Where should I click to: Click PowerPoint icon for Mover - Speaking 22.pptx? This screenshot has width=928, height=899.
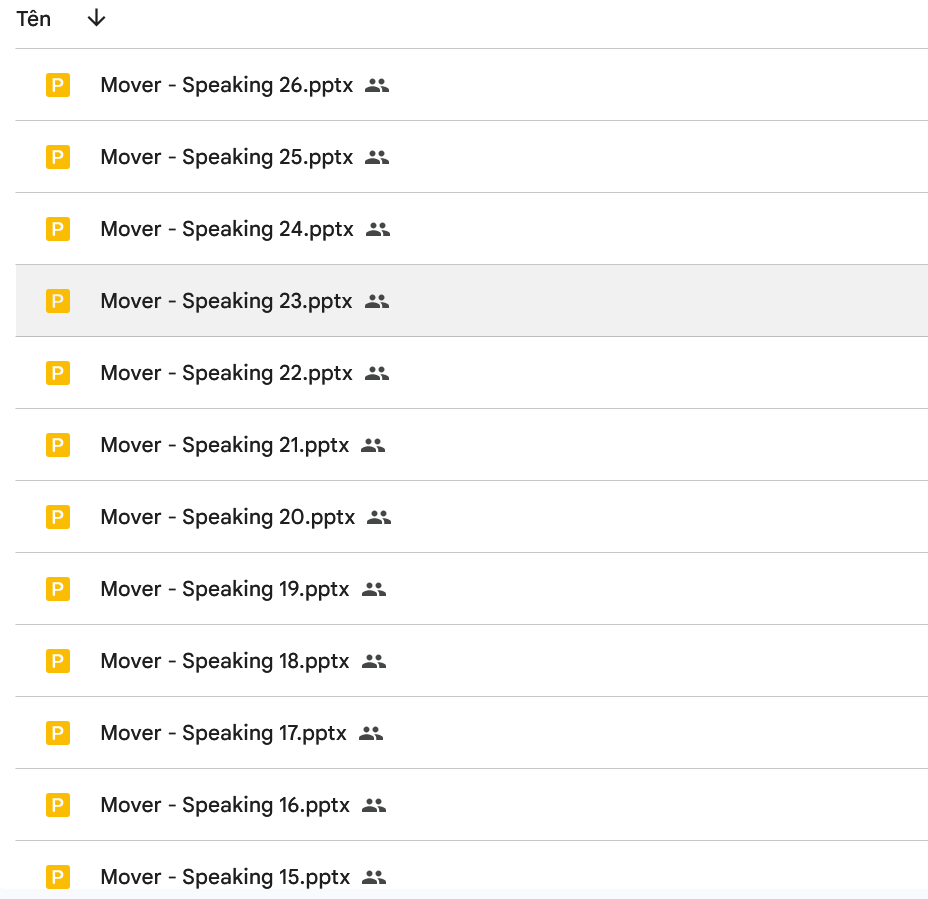click(x=58, y=373)
